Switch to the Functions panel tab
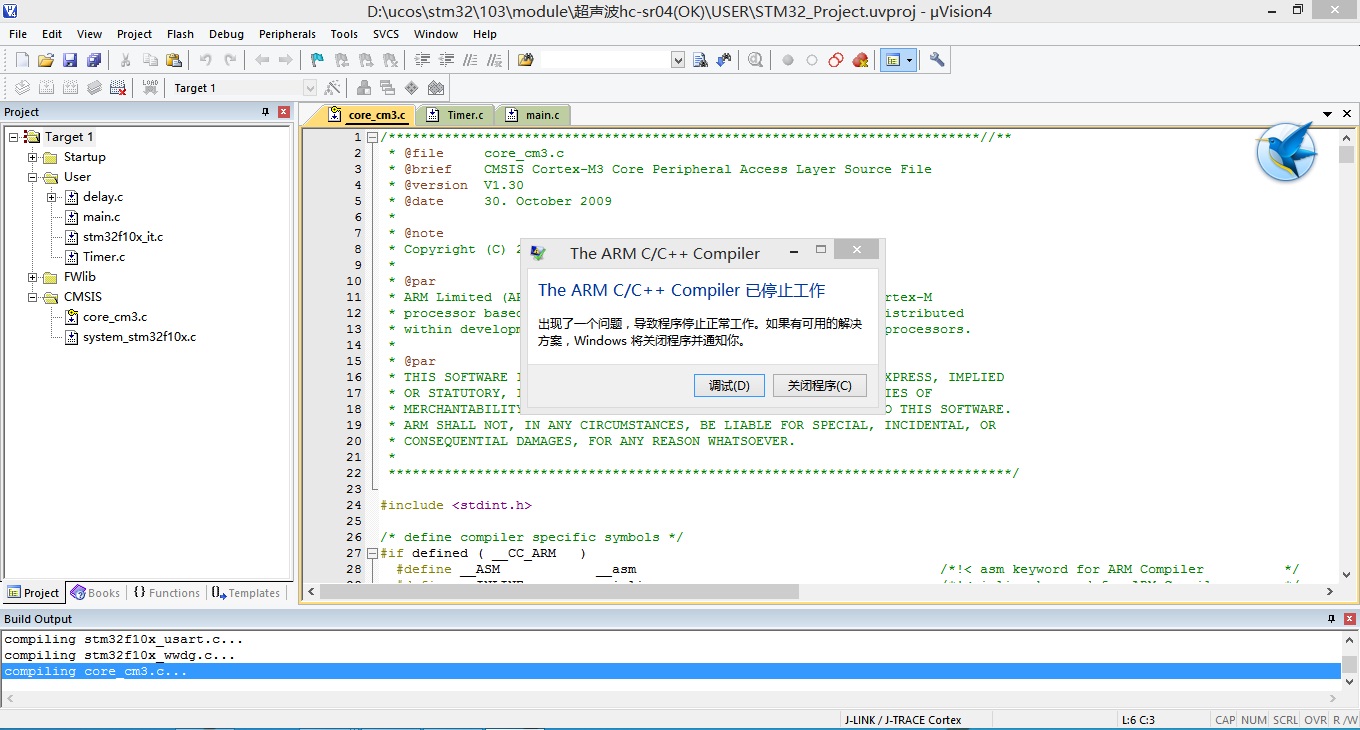Viewport: 1360px width, 730px height. tap(166, 593)
